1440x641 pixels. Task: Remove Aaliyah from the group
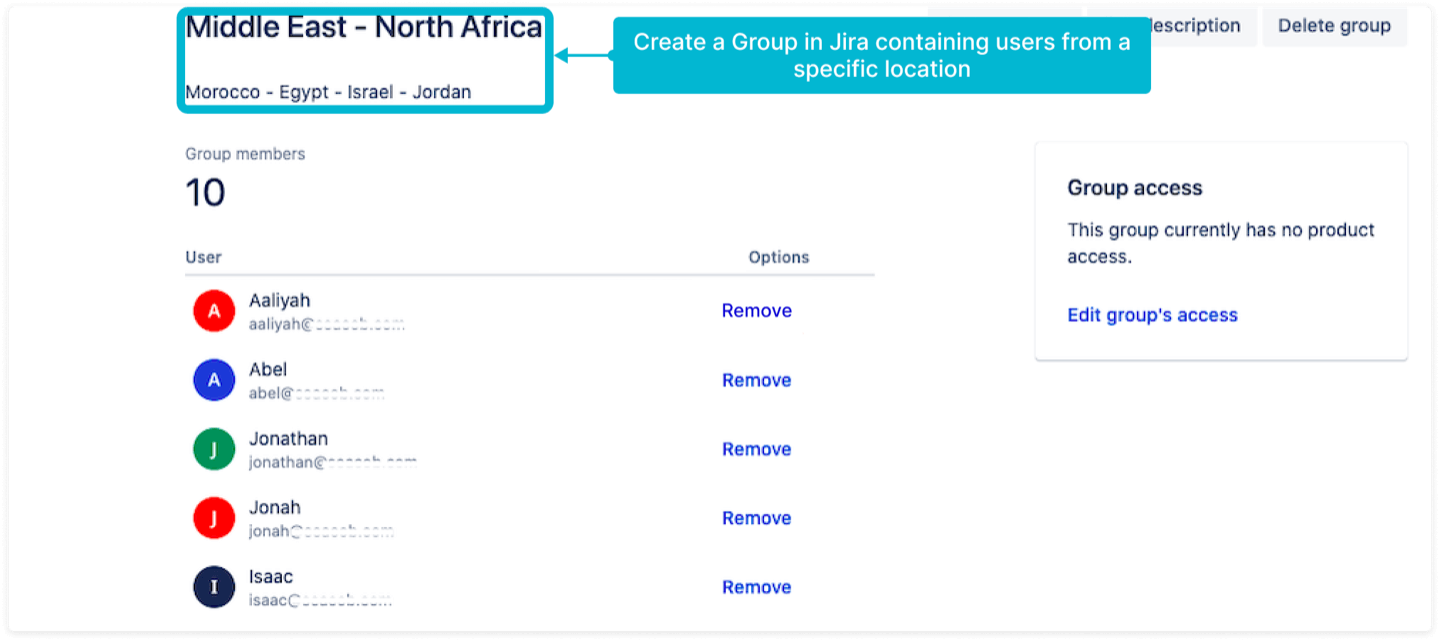pyautogui.click(x=756, y=311)
